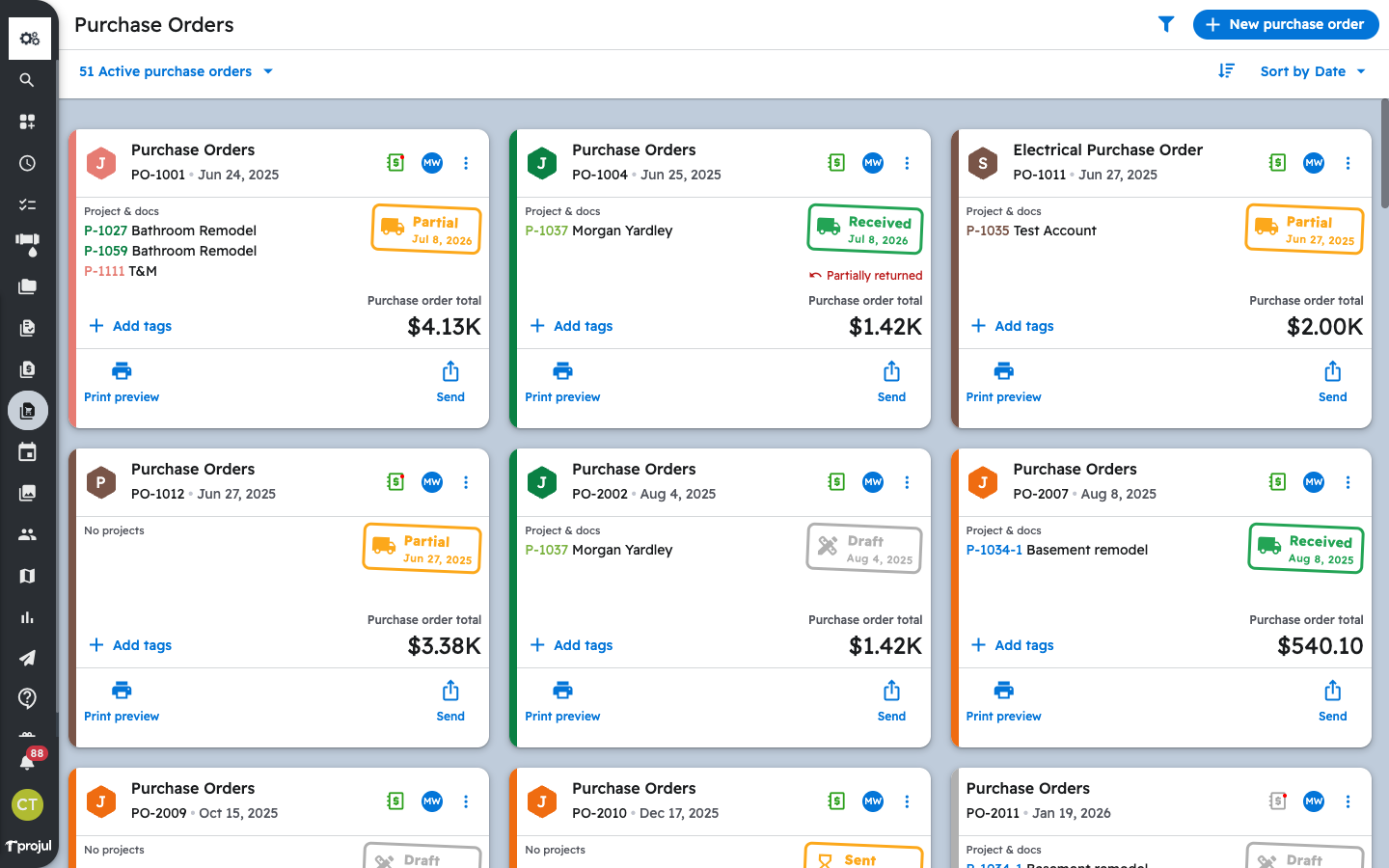Toggle the sort direction icon
Image resolution: width=1389 pixels, height=868 pixels.
tap(1226, 71)
